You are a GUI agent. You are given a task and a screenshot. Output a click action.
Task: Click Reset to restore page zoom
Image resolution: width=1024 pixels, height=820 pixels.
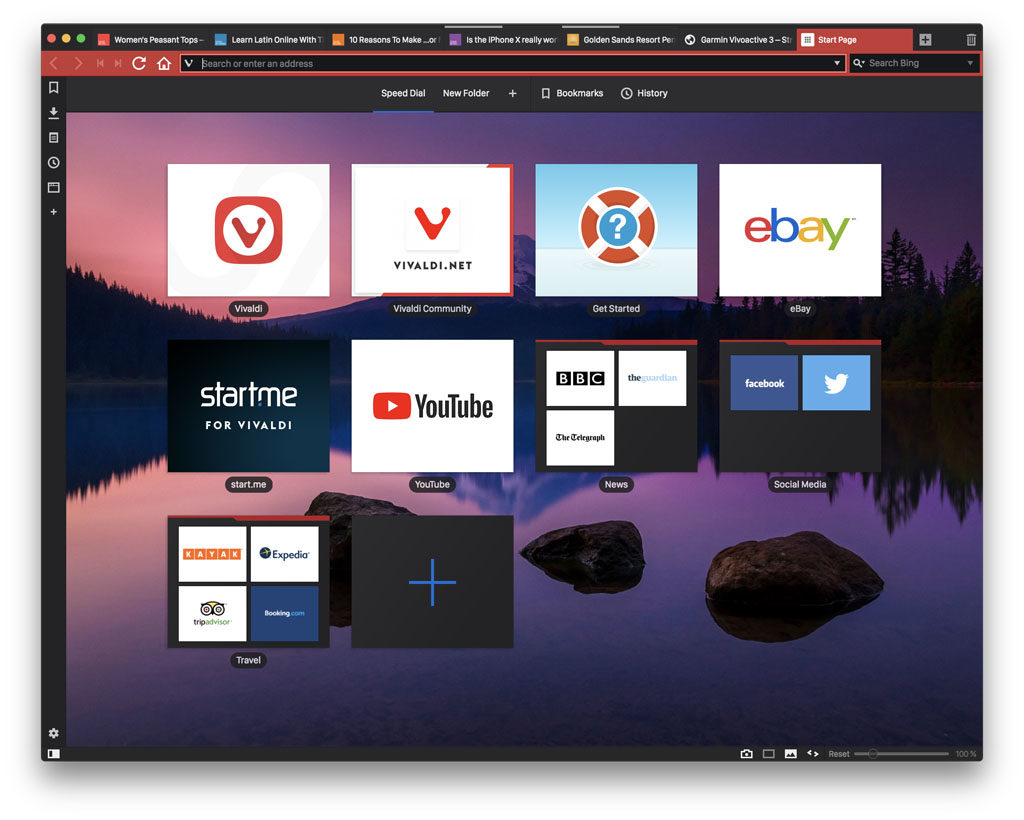(838, 754)
